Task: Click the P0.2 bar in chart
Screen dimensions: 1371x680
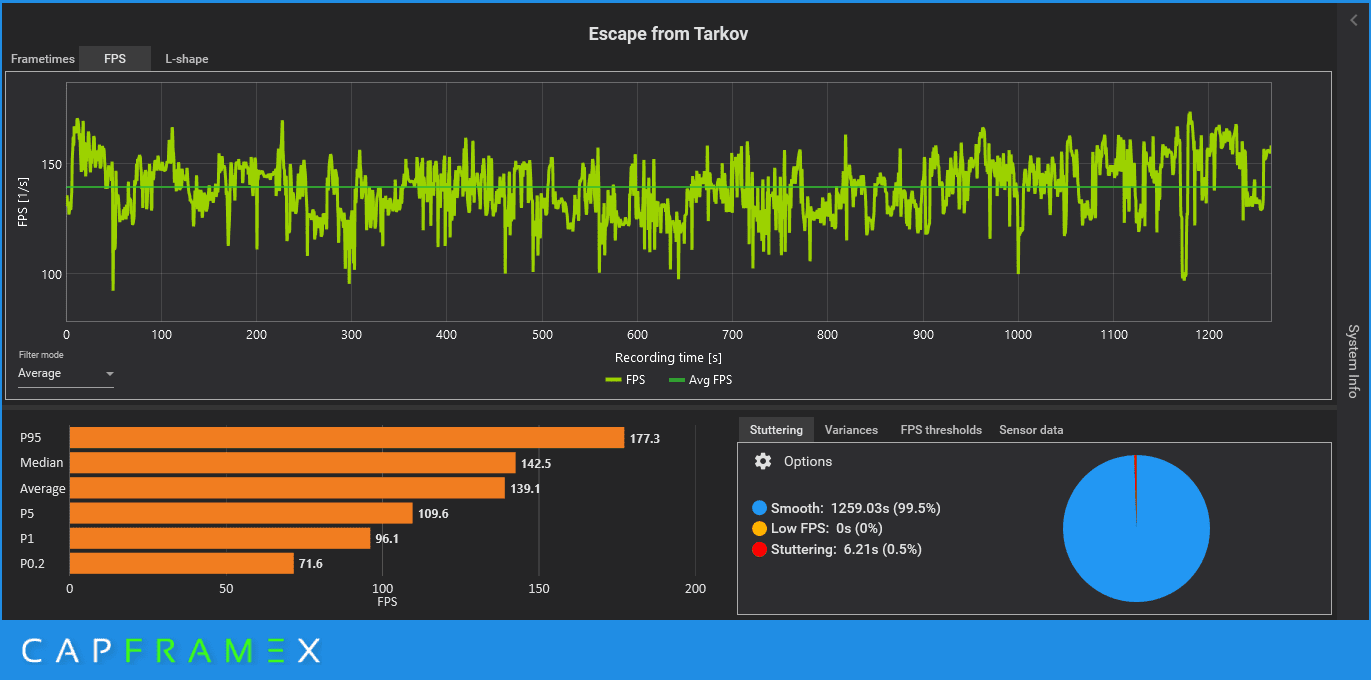Action: (182, 563)
